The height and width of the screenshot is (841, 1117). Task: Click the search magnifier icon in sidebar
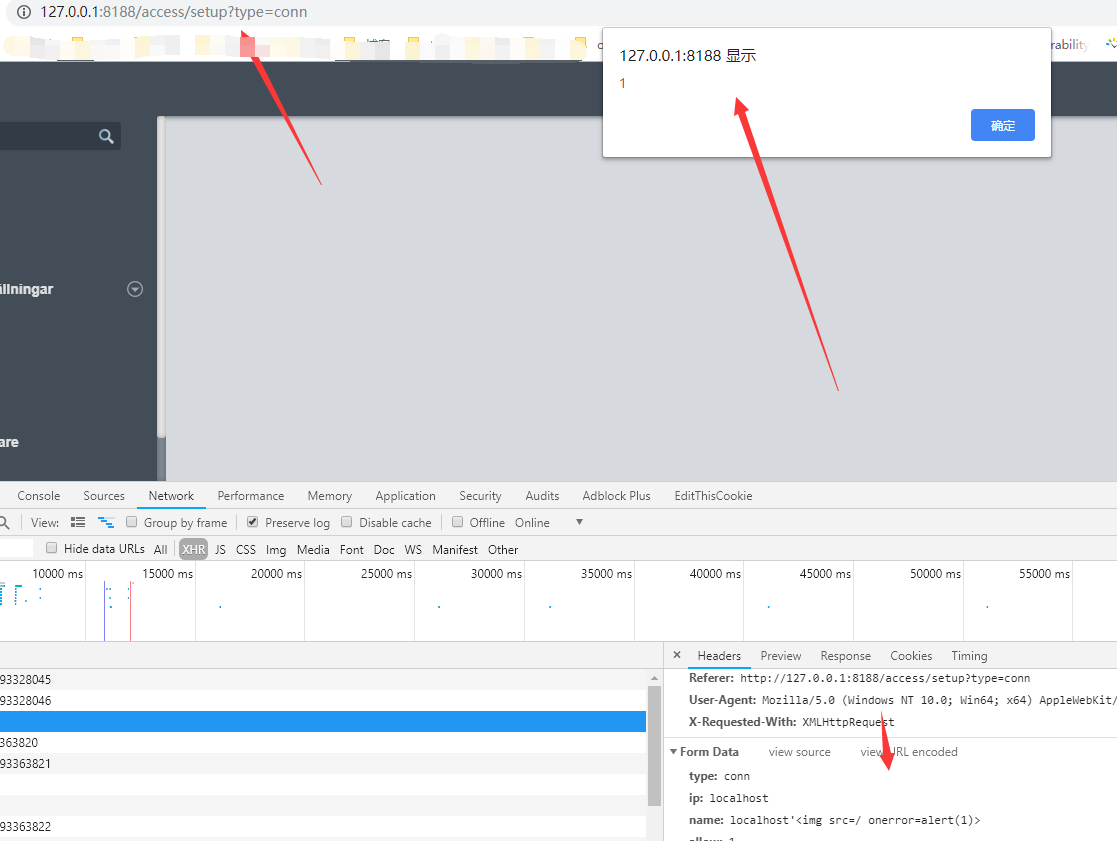106,136
